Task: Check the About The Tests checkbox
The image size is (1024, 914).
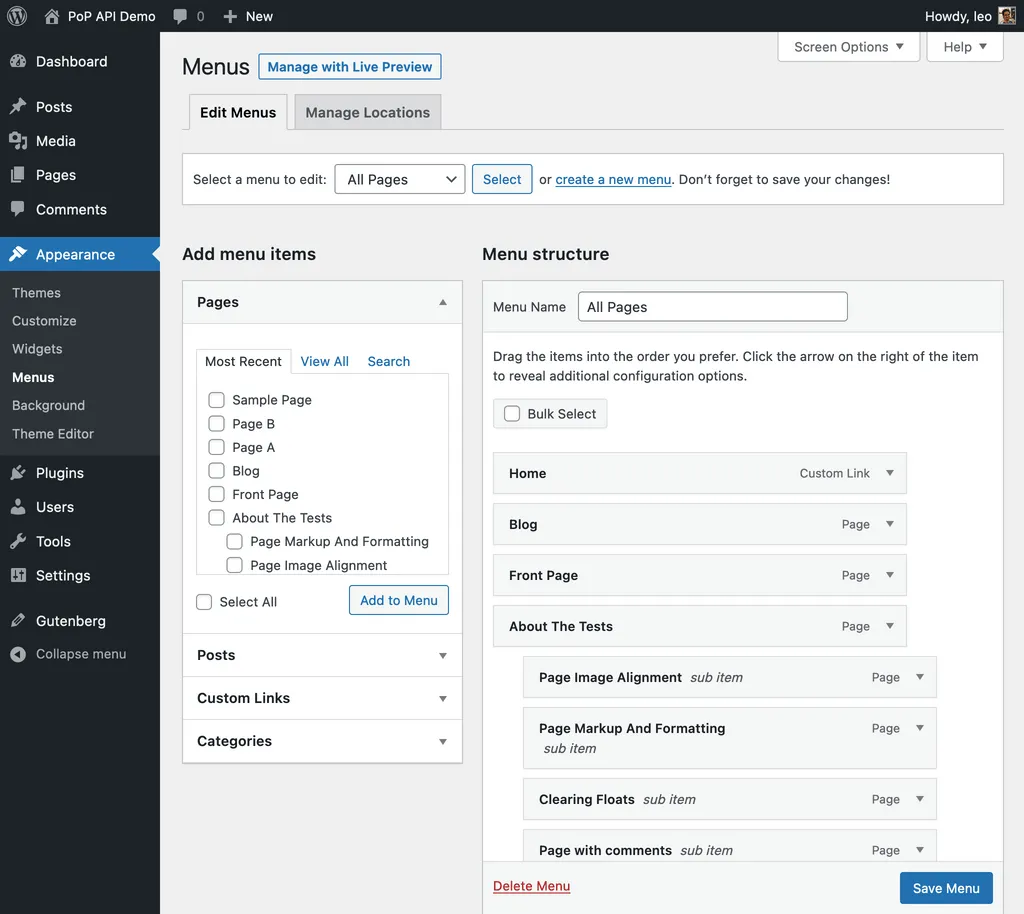Action: [x=216, y=518]
